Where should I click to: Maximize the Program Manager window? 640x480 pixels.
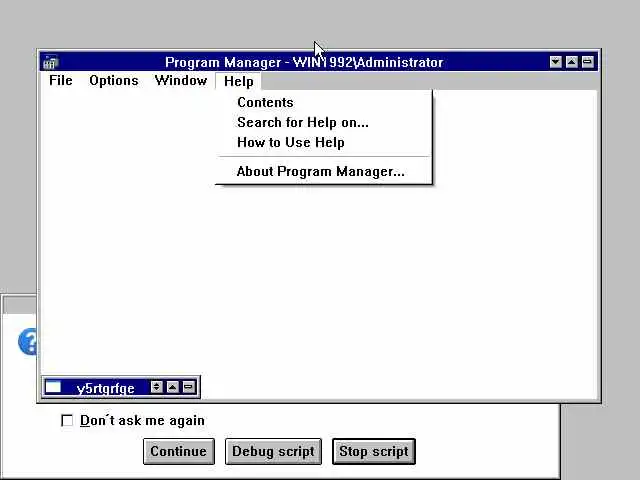[x=571, y=62]
